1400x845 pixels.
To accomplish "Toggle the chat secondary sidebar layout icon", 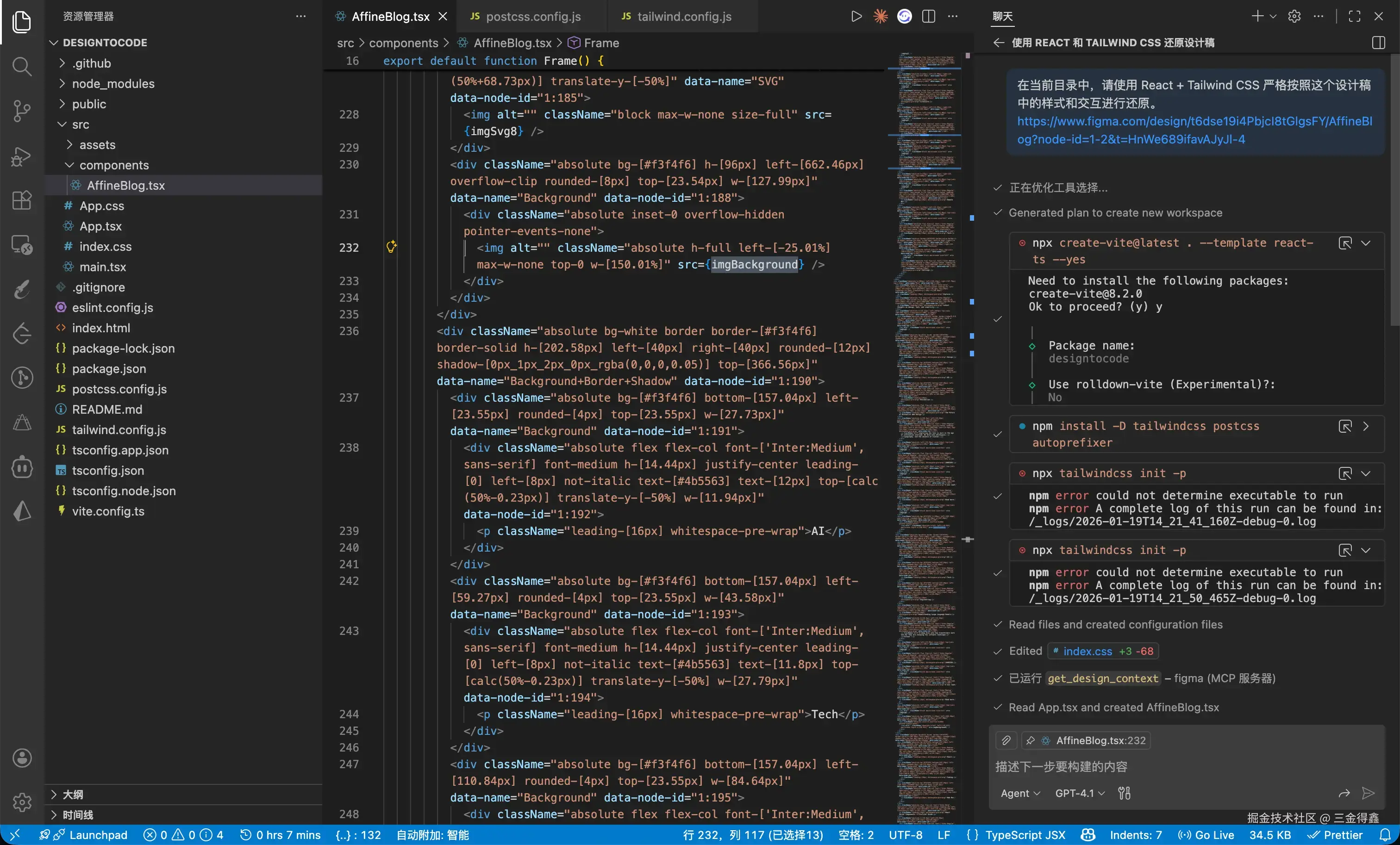I will [x=1378, y=43].
